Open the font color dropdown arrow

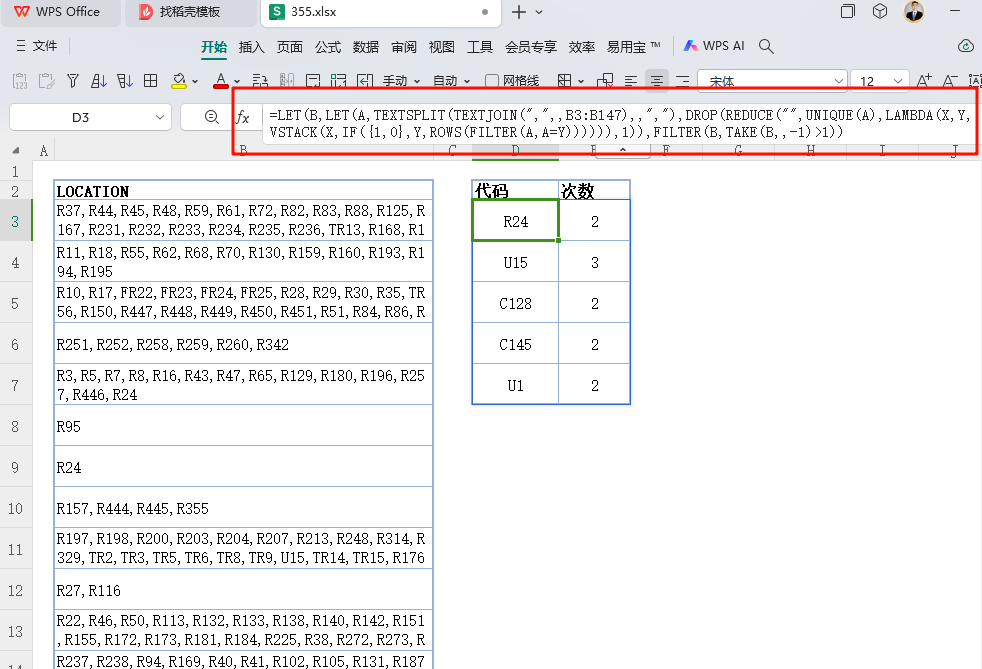pos(237,81)
